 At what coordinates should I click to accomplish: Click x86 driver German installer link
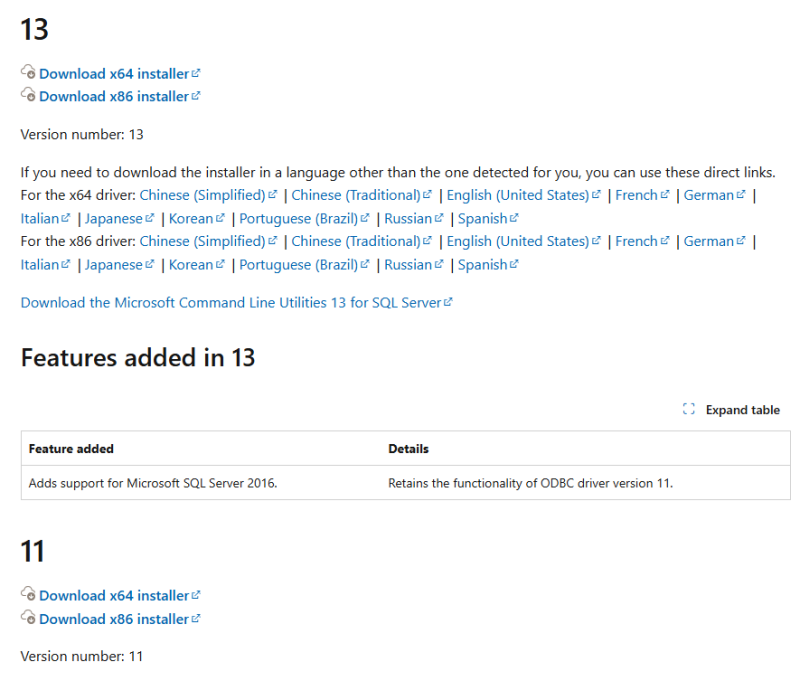[708, 241]
